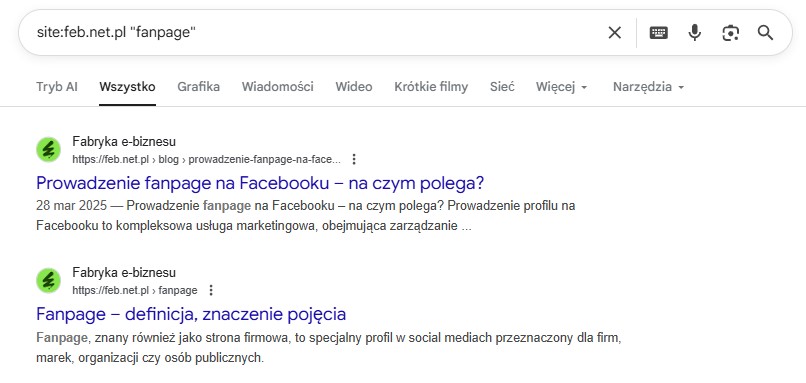This screenshot has width=806, height=383.
Task: Open the Krótkie filmy tab
Action: coord(431,87)
